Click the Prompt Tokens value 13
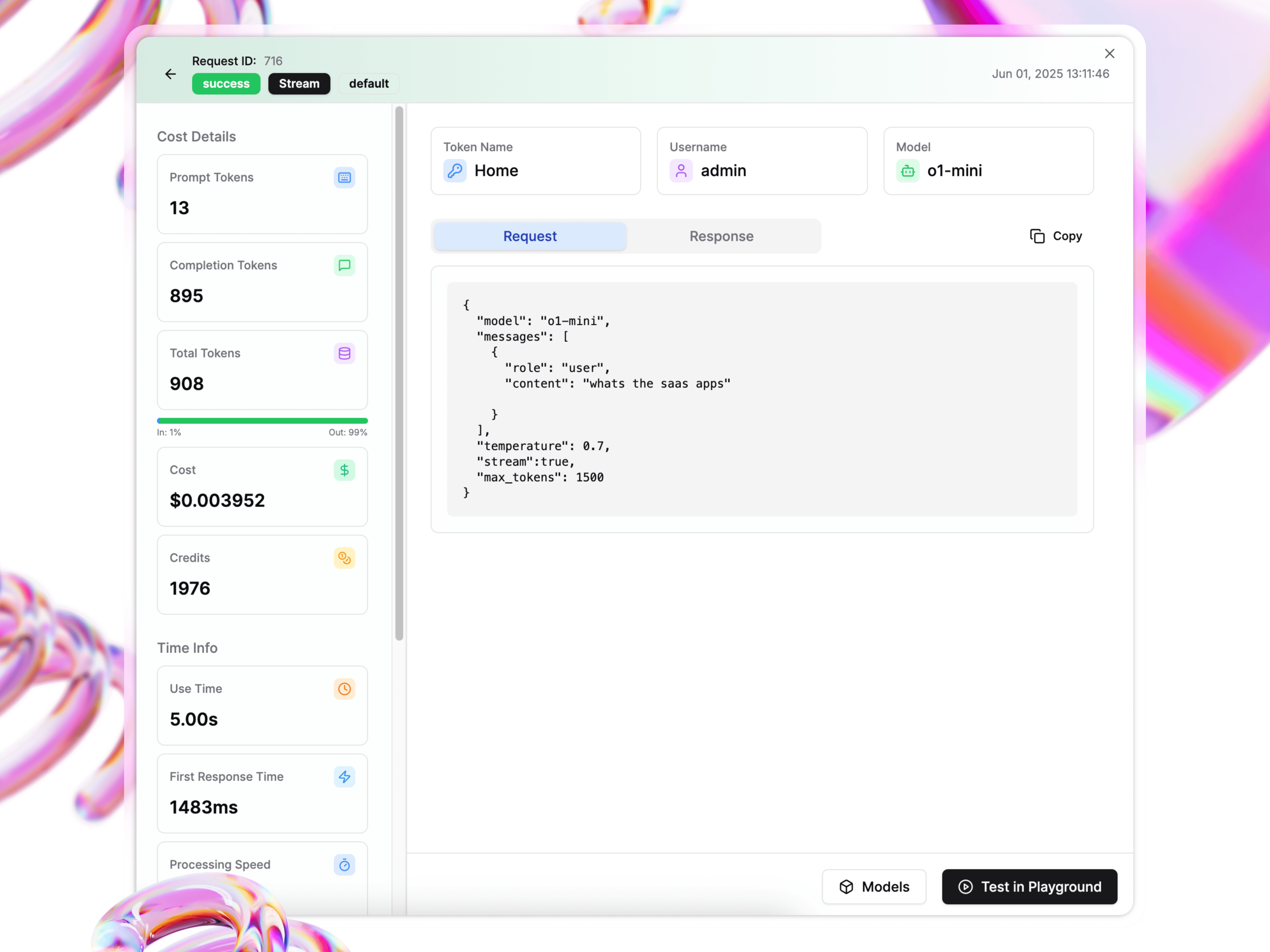 click(x=179, y=208)
